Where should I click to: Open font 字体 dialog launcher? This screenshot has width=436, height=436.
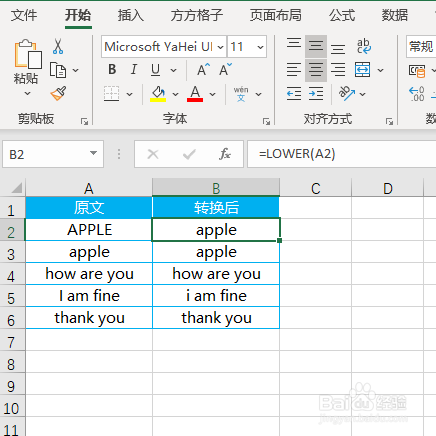click(266, 121)
